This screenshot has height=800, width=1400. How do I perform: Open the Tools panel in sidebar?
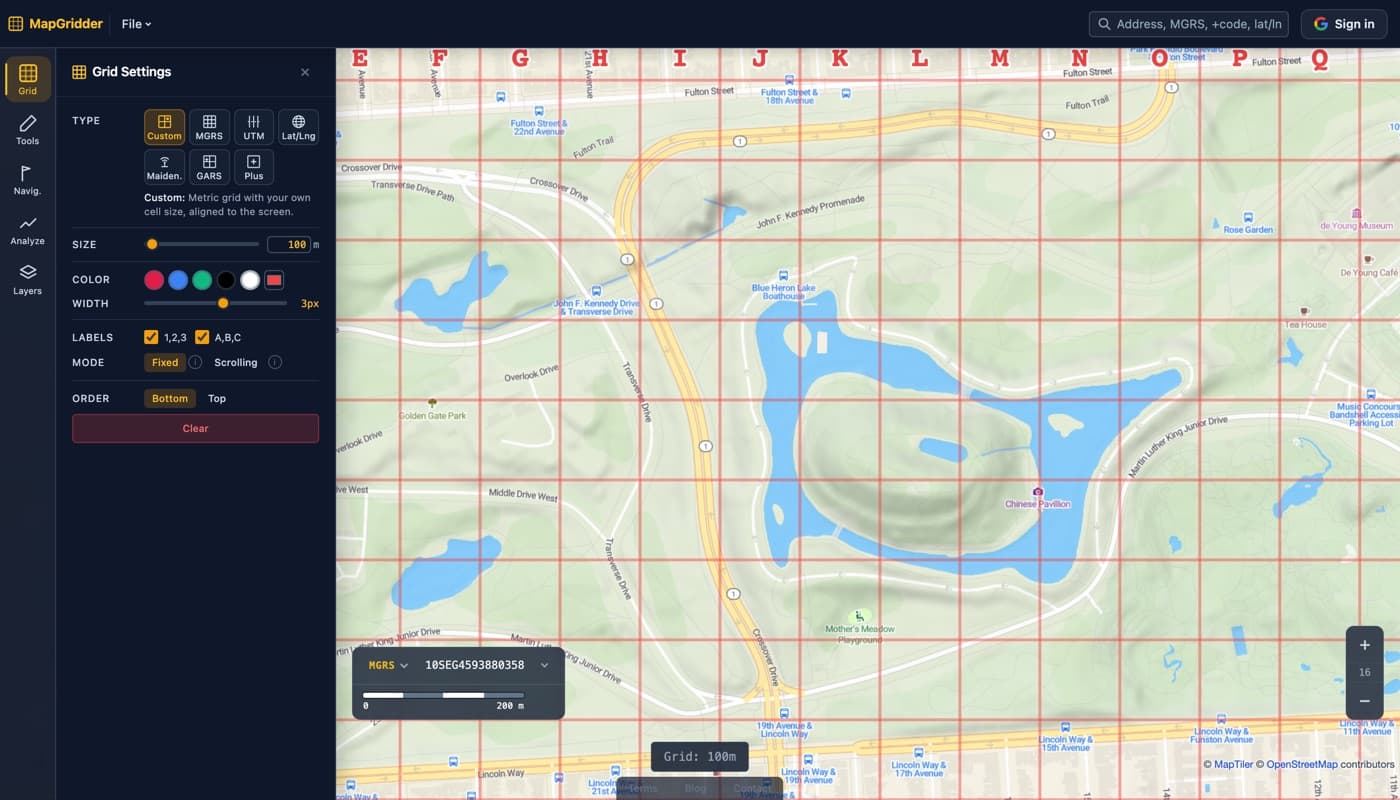tap(27, 129)
